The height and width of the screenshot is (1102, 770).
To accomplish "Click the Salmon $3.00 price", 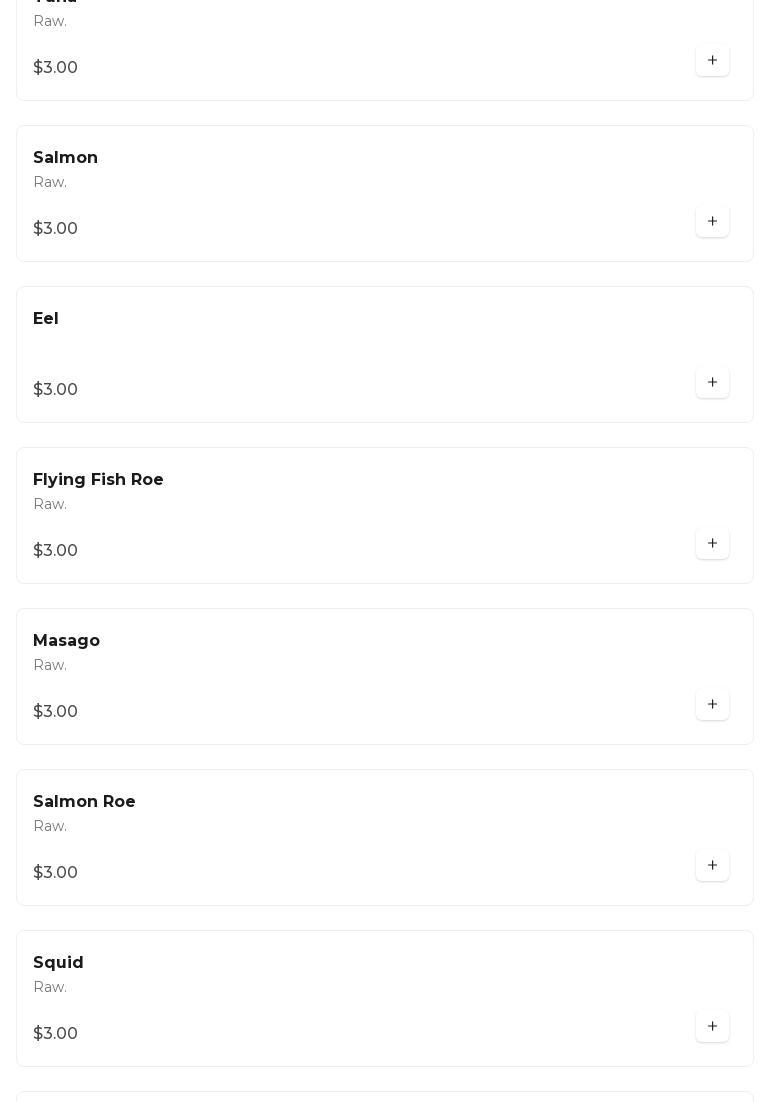I will pyautogui.click(x=56, y=229).
